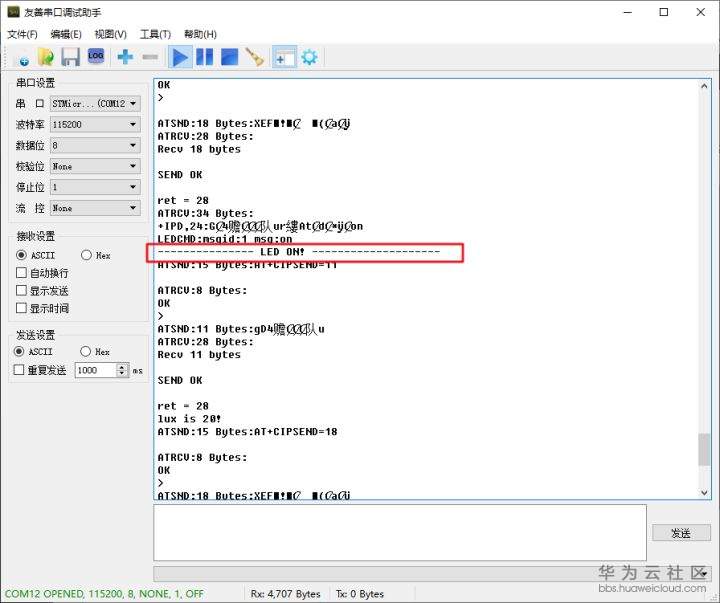
Task: Click the bottom history combo bar
Action: (432, 574)
